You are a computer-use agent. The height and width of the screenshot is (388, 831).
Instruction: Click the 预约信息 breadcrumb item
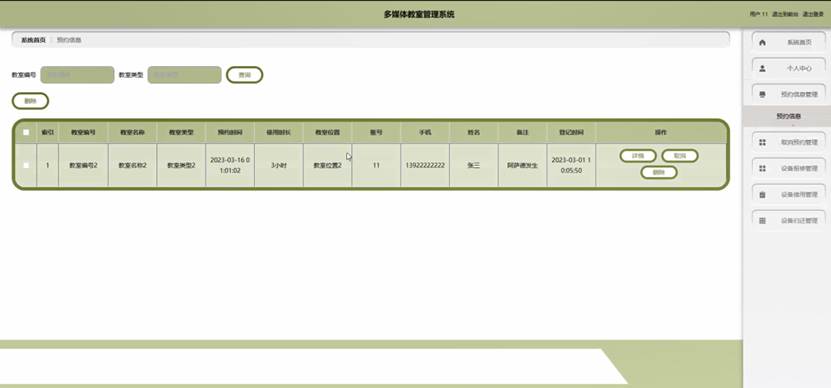coord(69,40)
